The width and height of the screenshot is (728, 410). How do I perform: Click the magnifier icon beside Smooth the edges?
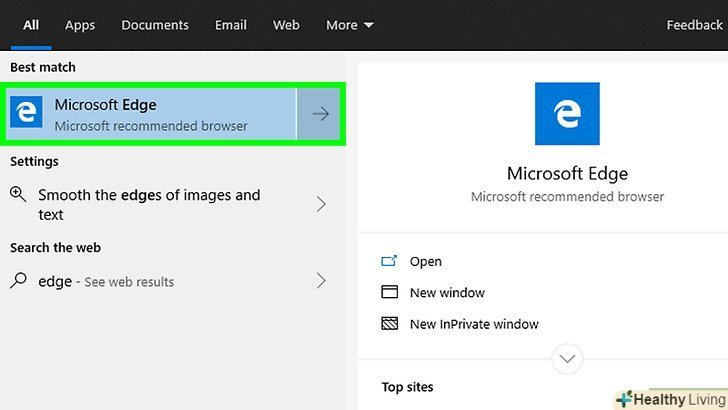click(19, 195)
